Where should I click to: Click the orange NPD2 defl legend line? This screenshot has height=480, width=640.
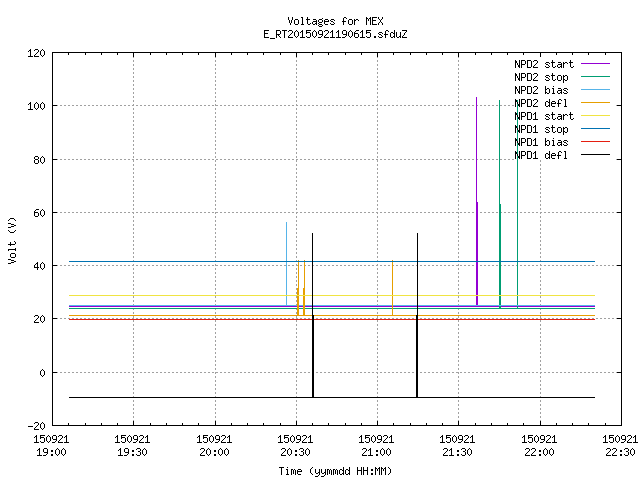595,103
